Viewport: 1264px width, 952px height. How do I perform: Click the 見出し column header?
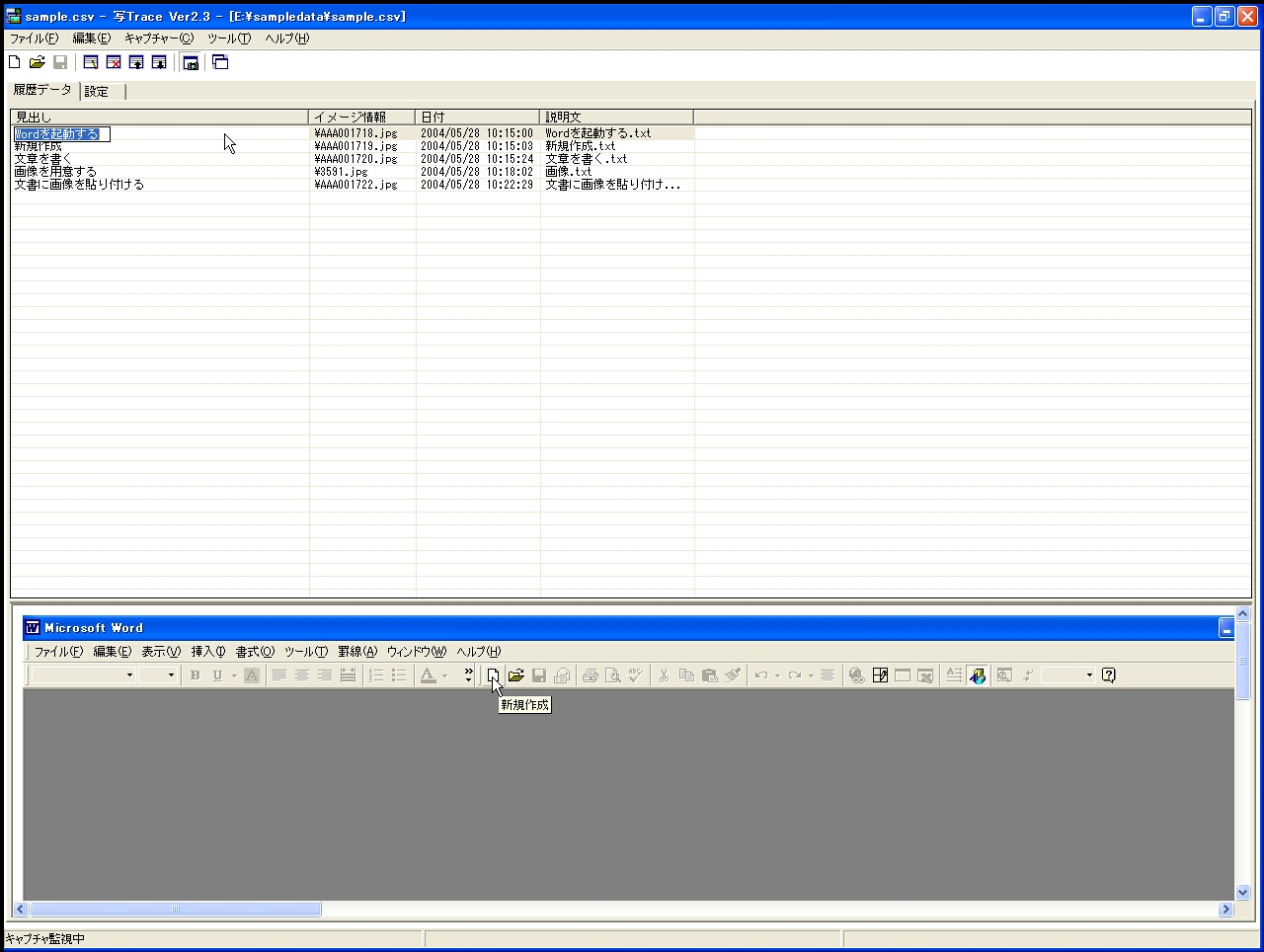coord(159,117)
